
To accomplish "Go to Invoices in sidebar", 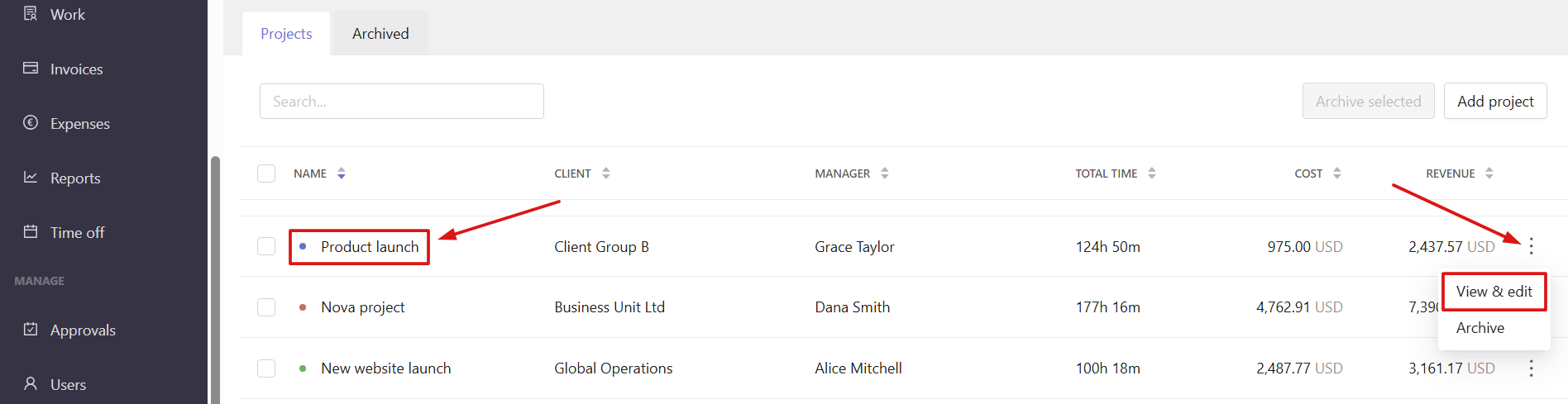I will (x=77, y=69).
